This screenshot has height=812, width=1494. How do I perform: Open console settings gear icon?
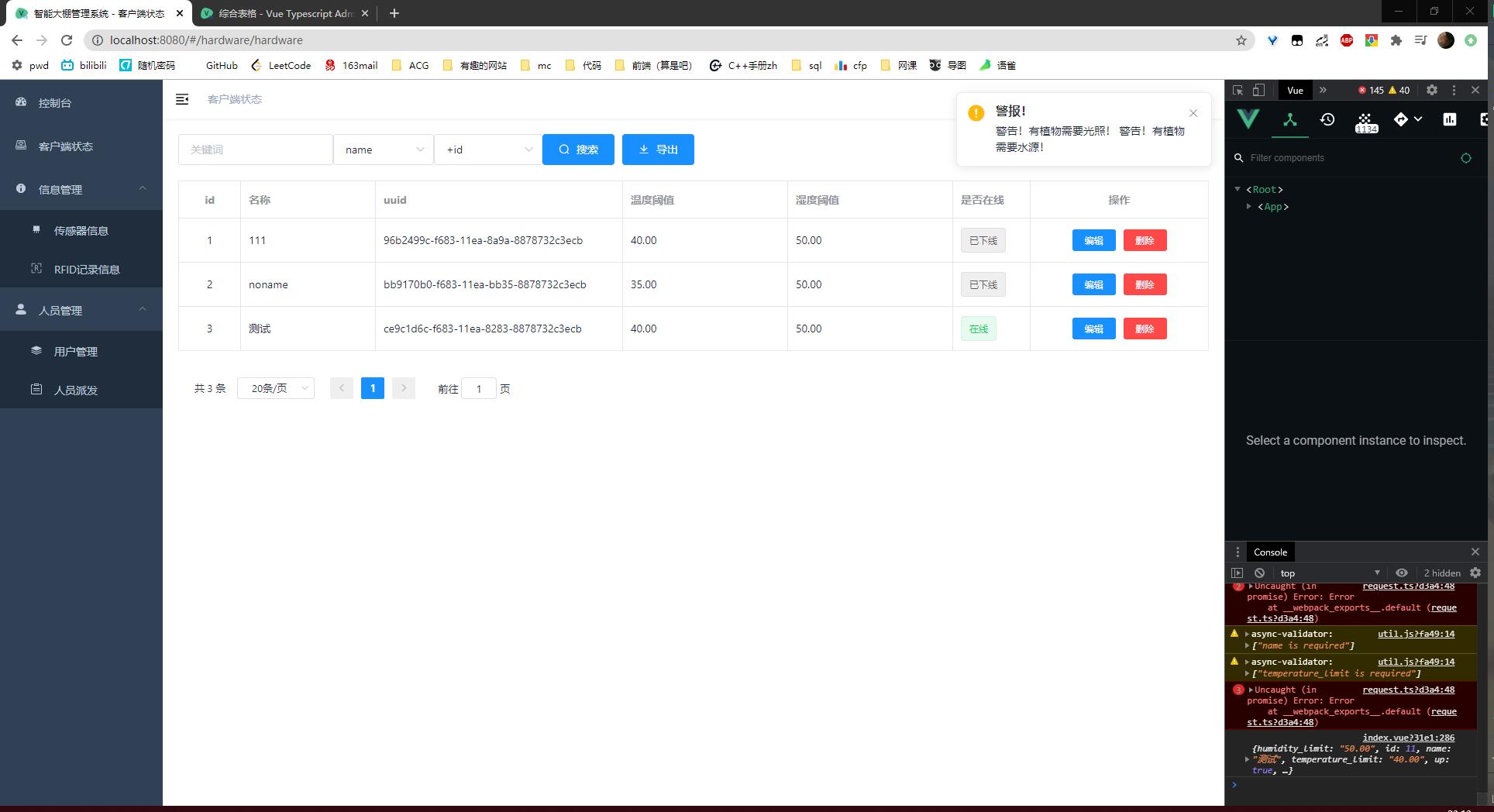(x=1475, y=573)
